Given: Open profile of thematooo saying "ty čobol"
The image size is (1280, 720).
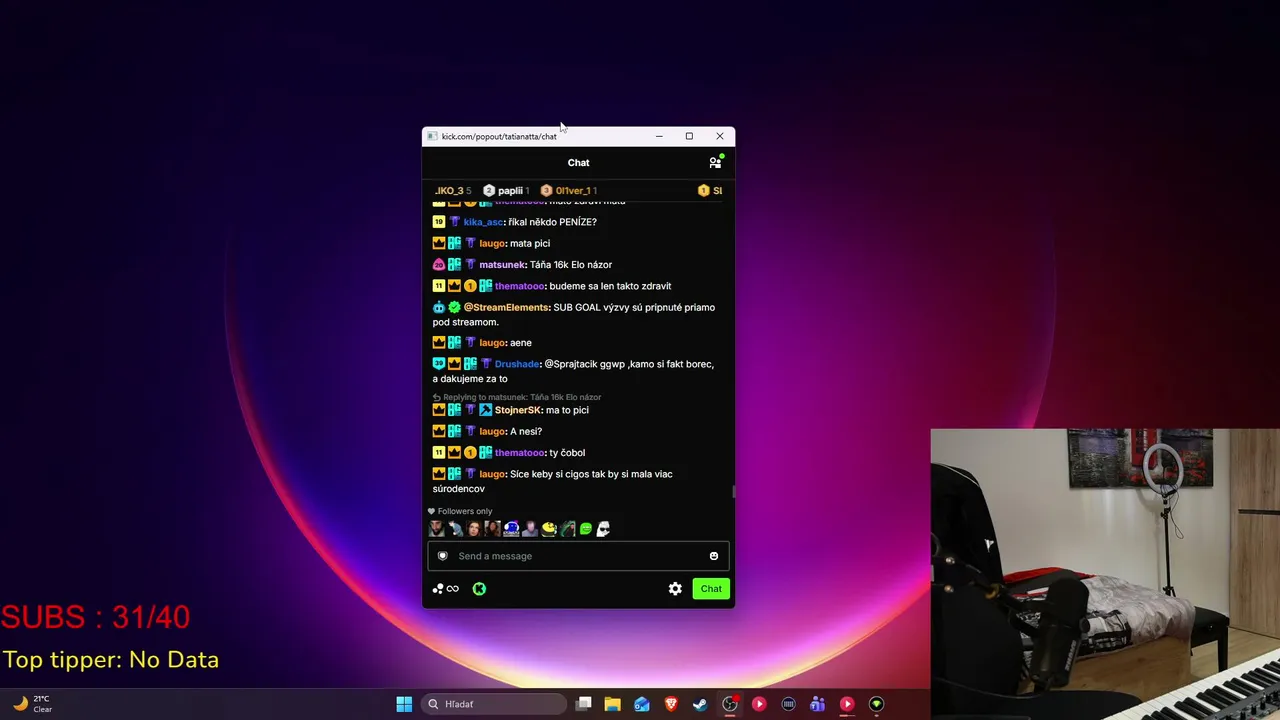Looking at the screenshot, I should [x=520, y=453].
